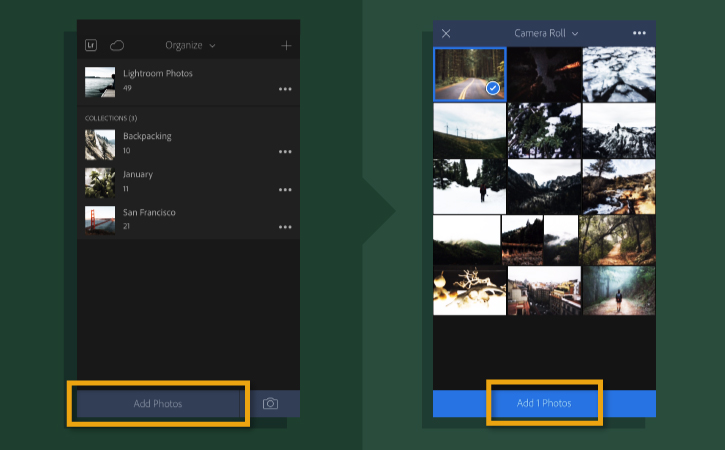Screen dimensions: 725x450
Task: Select the wind turbines hillside photo
Action: pyautogui.click(x=470, y=130)
